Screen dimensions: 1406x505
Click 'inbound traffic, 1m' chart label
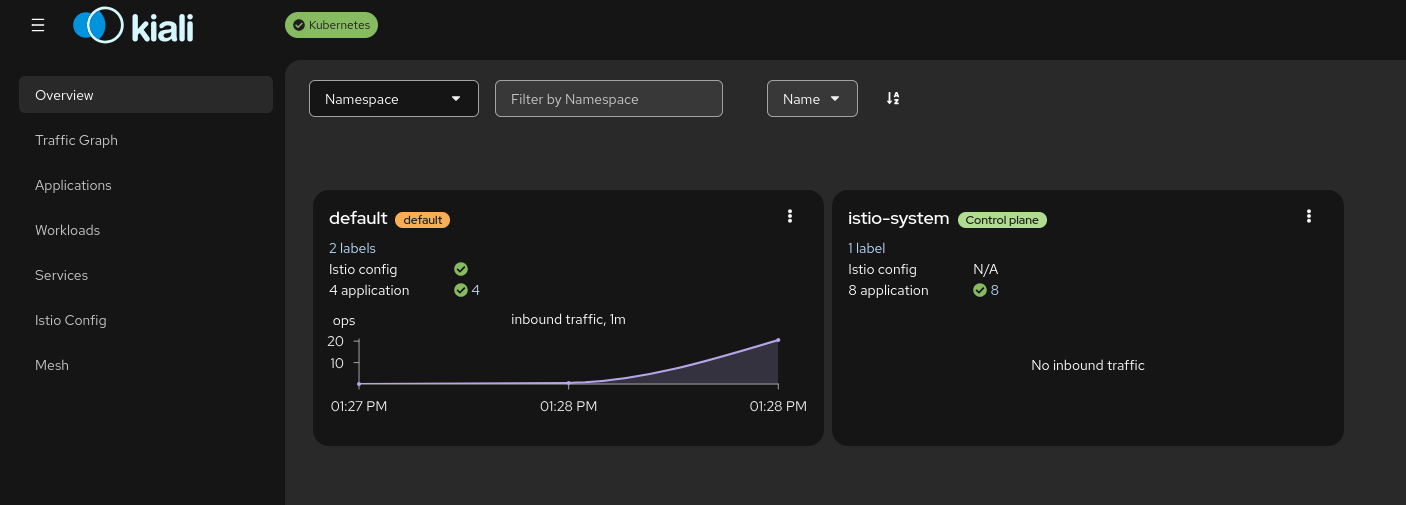[568, 319]
